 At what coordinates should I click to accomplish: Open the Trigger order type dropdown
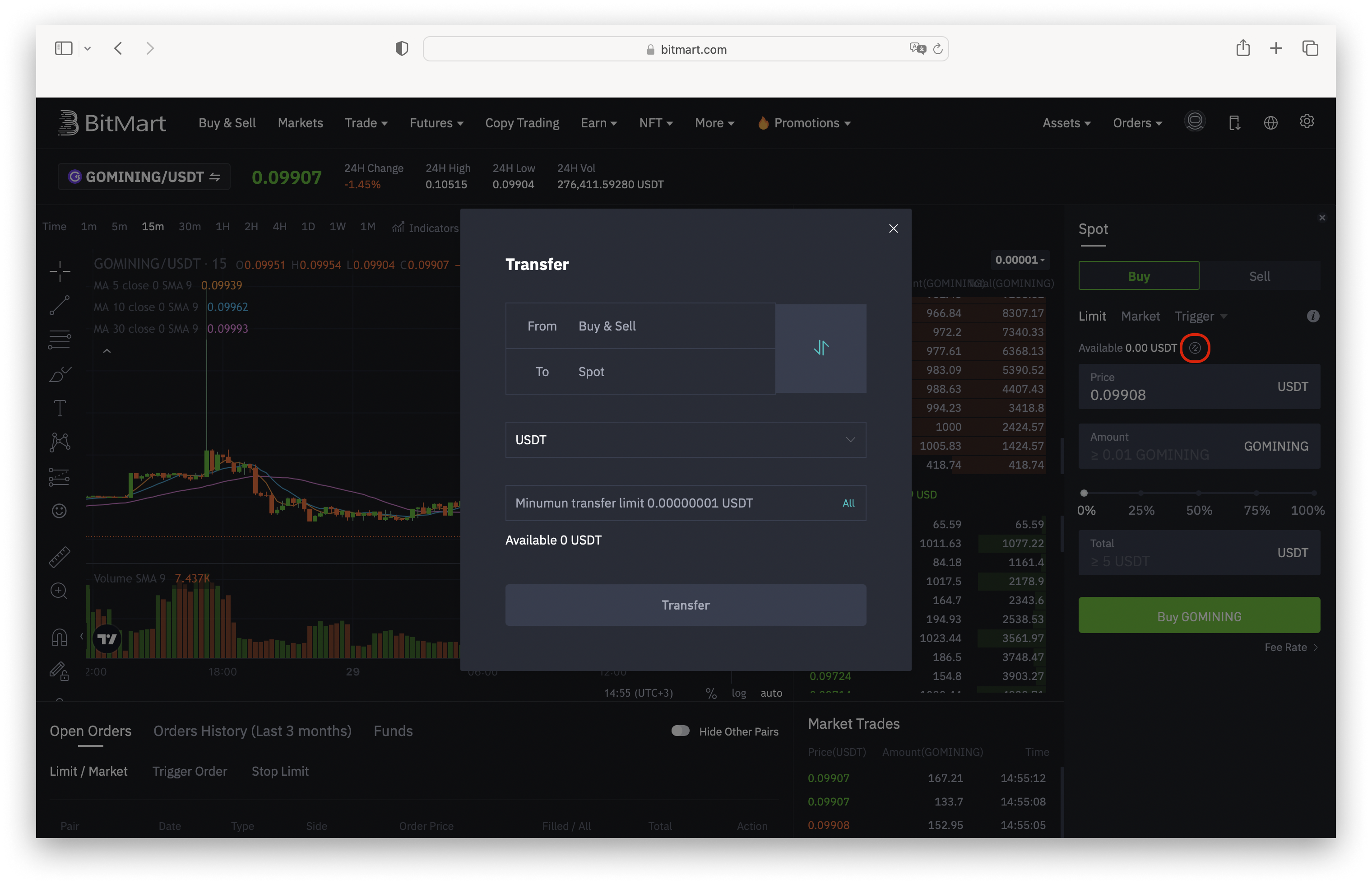(x=1200, y=316)
